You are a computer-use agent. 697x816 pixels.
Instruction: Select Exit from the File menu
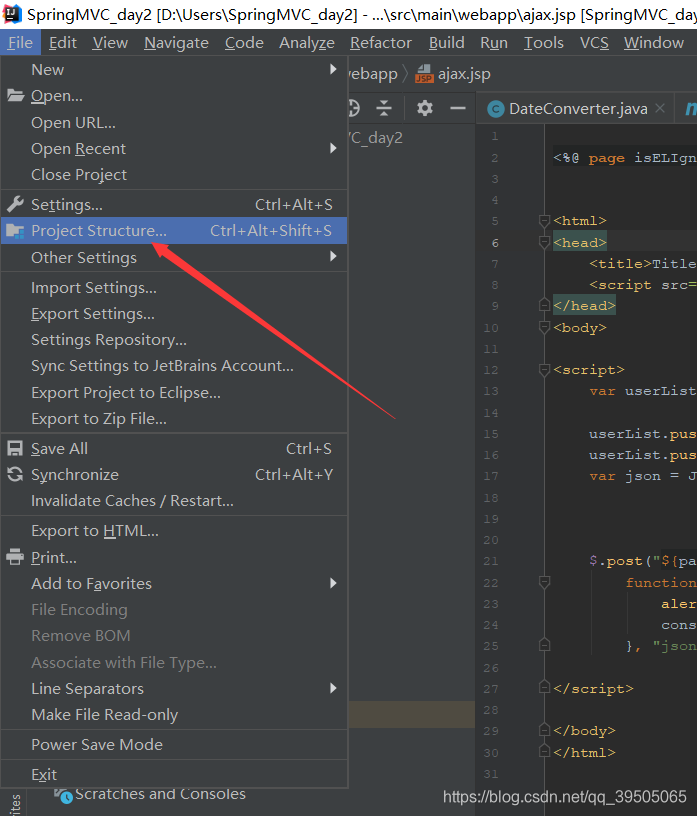(174, 774)
